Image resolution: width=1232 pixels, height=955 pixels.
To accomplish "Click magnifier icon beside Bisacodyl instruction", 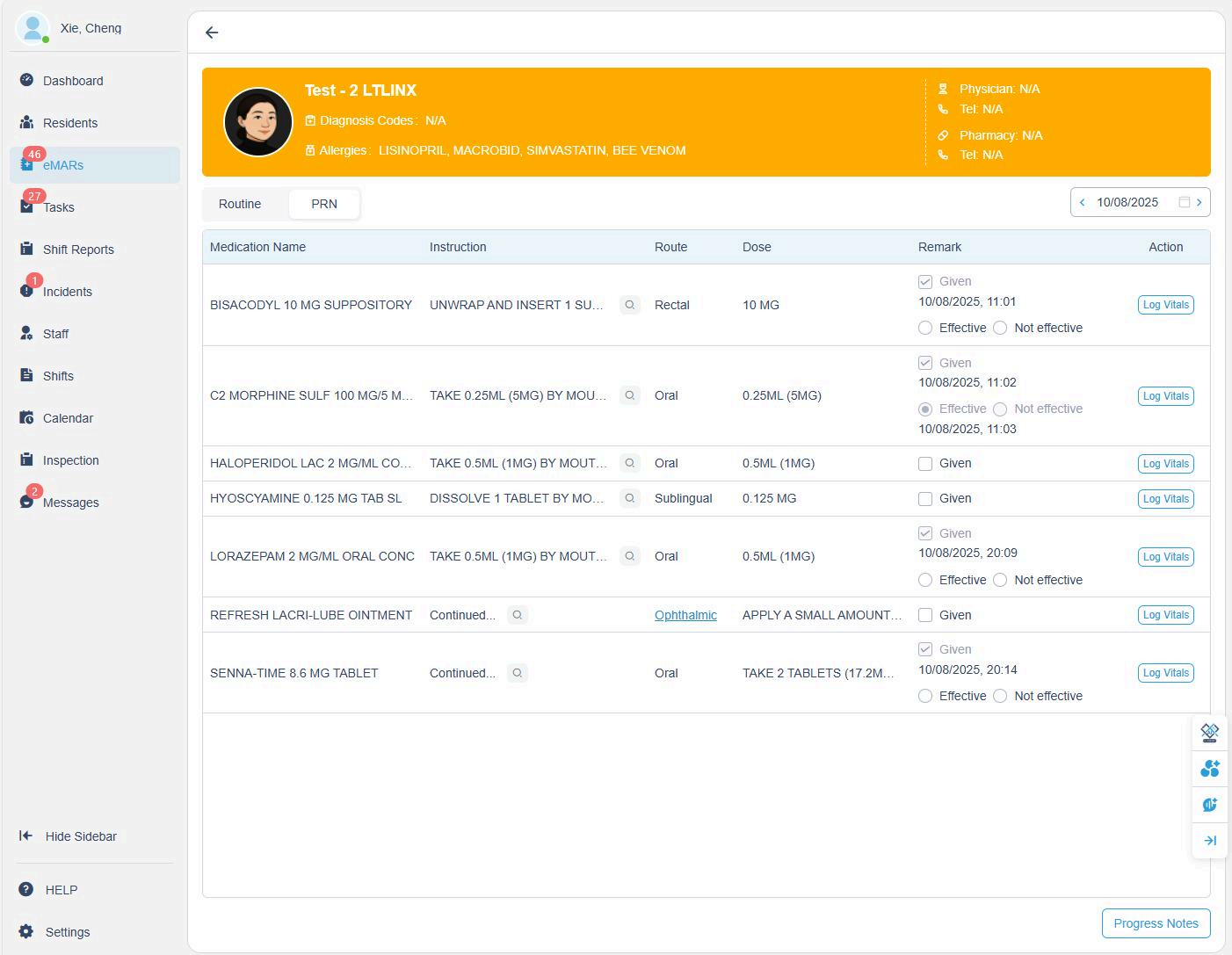I will (x=630, y=305).
